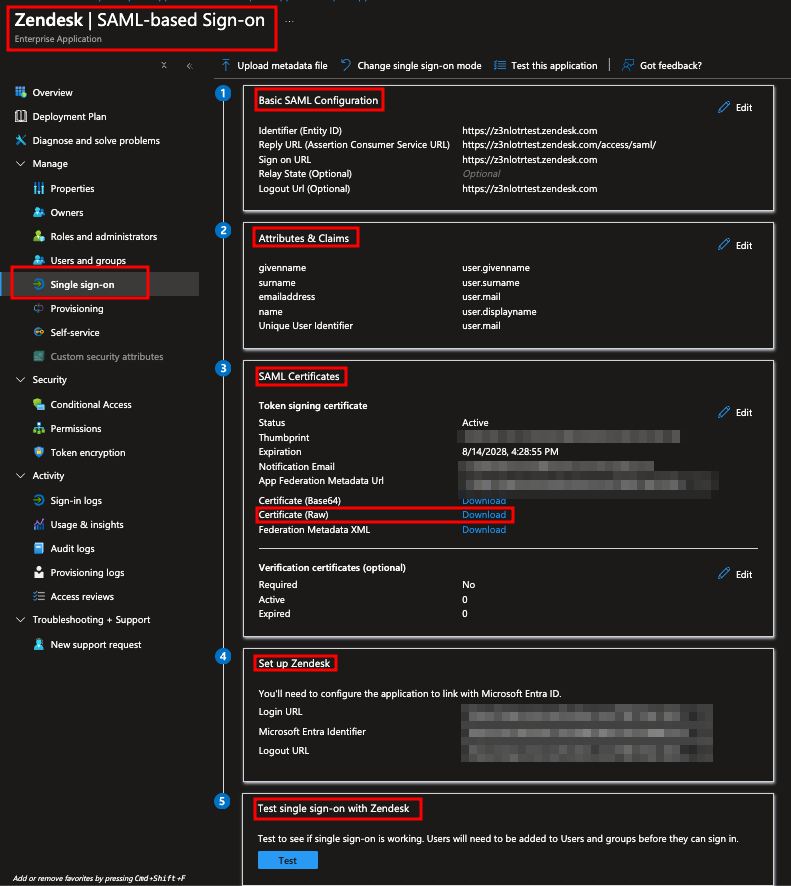
Task: Click the undo icon beside Change single sign-on mode
Action: coord(346,65)
